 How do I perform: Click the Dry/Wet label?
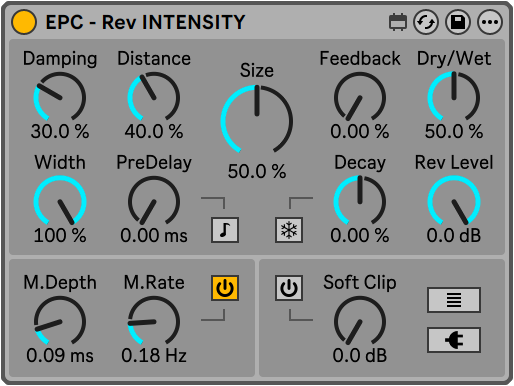(x=454, y=59)
